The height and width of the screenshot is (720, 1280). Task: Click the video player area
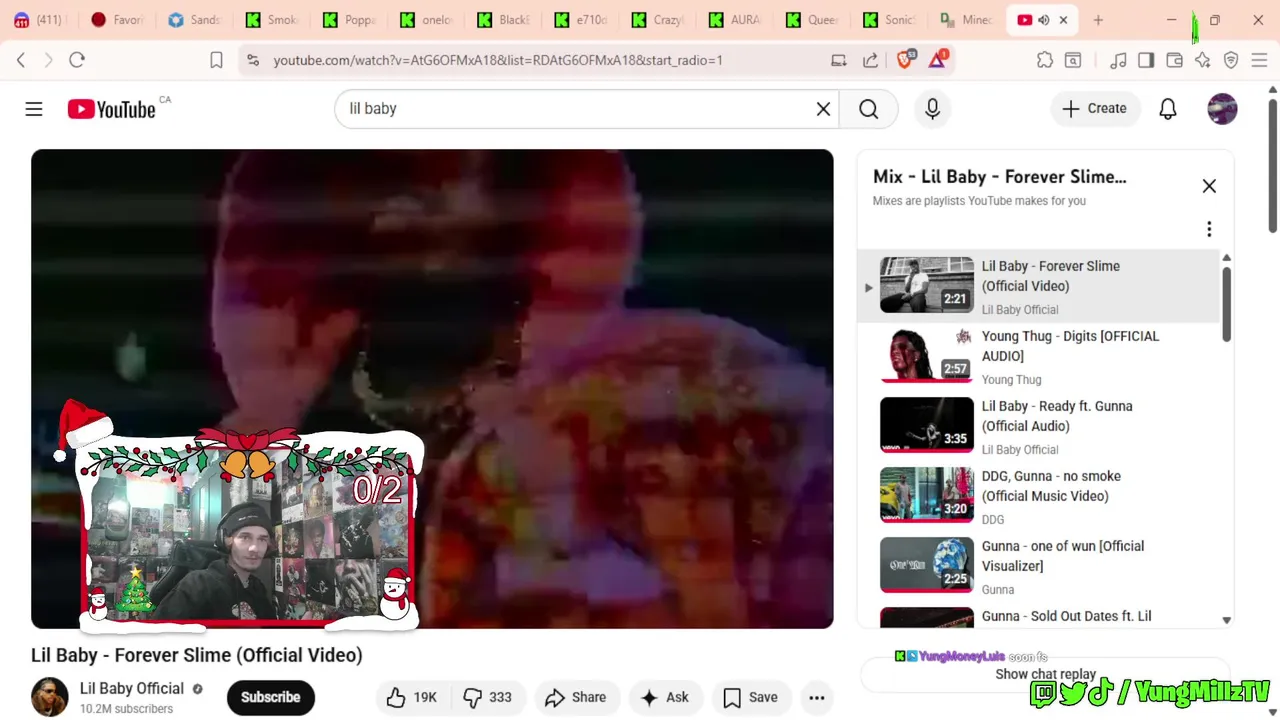[432, 389]
